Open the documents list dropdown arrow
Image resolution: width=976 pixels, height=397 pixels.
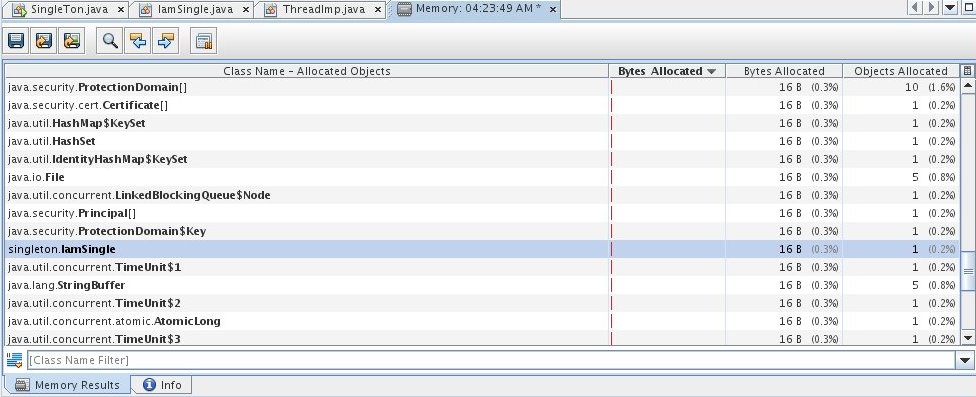950,7
